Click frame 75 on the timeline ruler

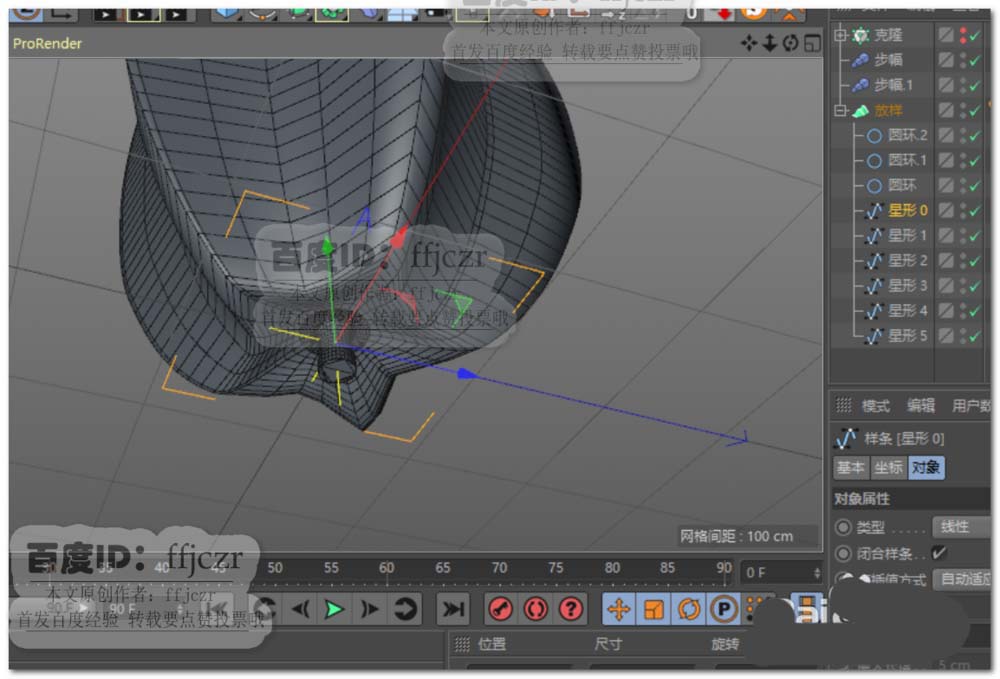pyautogui.click(x=555, y=567)
